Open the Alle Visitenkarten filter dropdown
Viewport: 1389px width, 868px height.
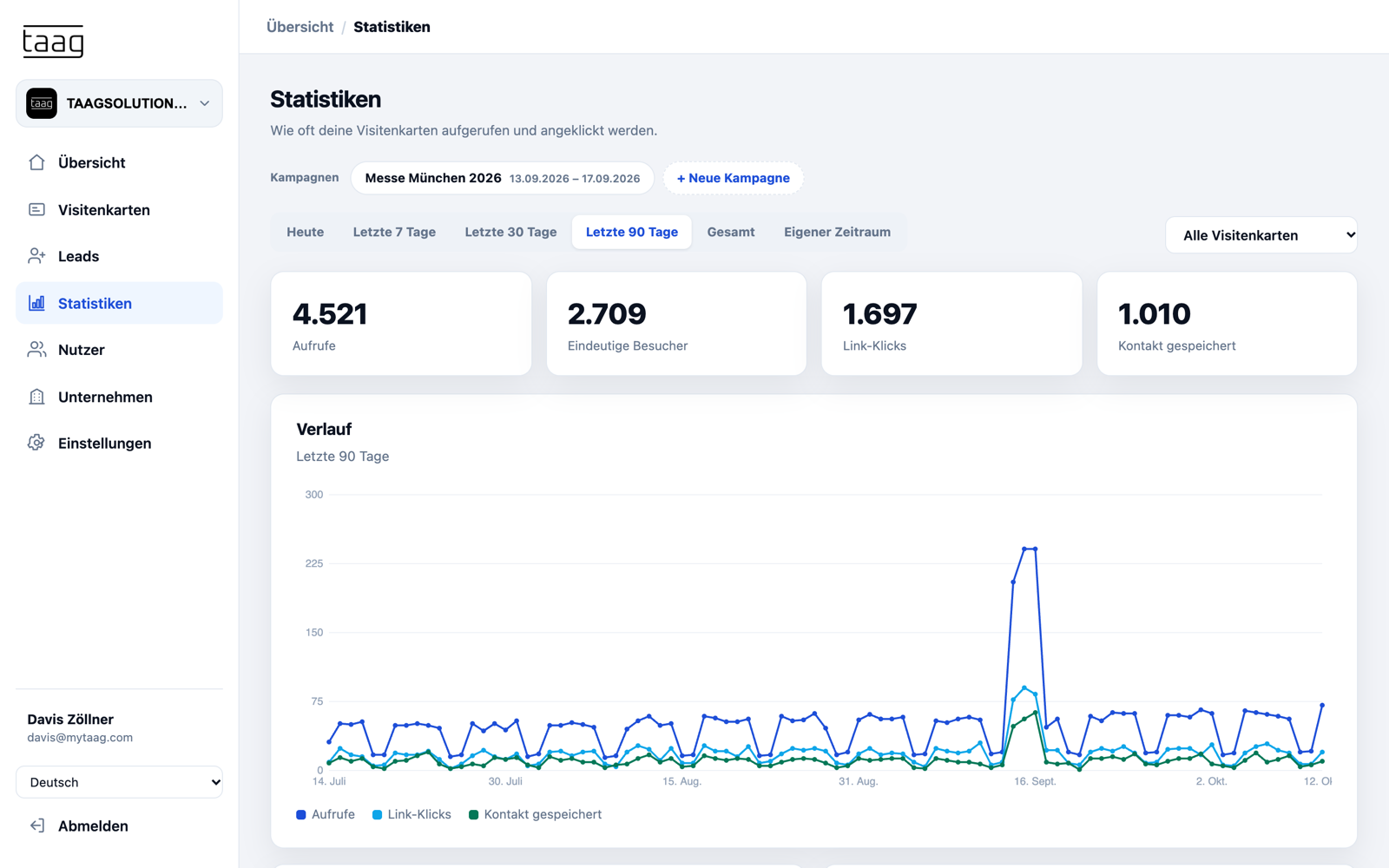(x=1261, y=235)
